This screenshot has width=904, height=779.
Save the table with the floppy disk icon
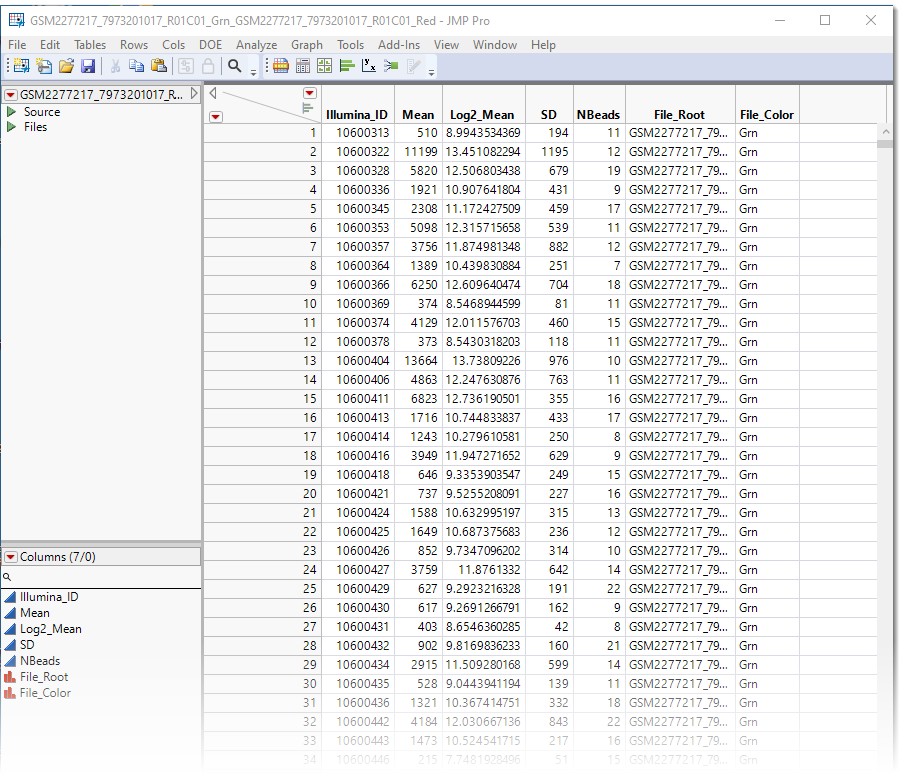tap(88, 66)
